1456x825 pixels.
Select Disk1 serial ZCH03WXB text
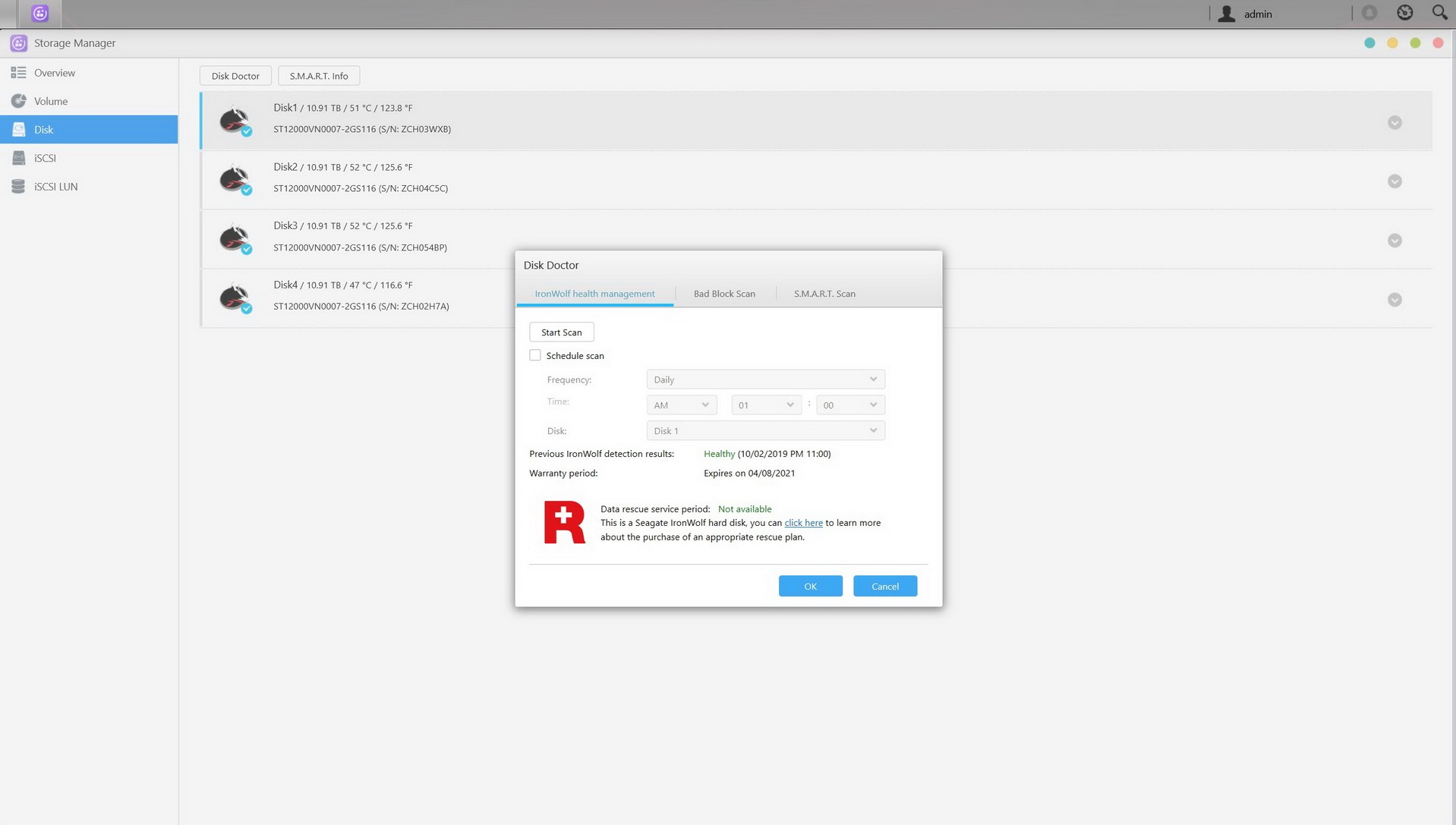click(361, 129)
